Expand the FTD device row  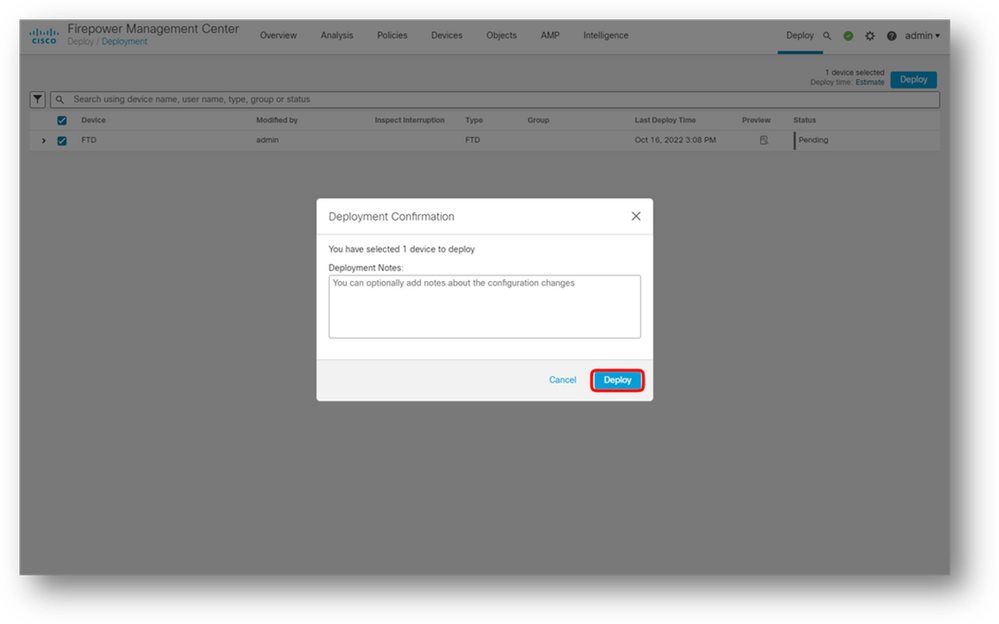pos(43,141)
